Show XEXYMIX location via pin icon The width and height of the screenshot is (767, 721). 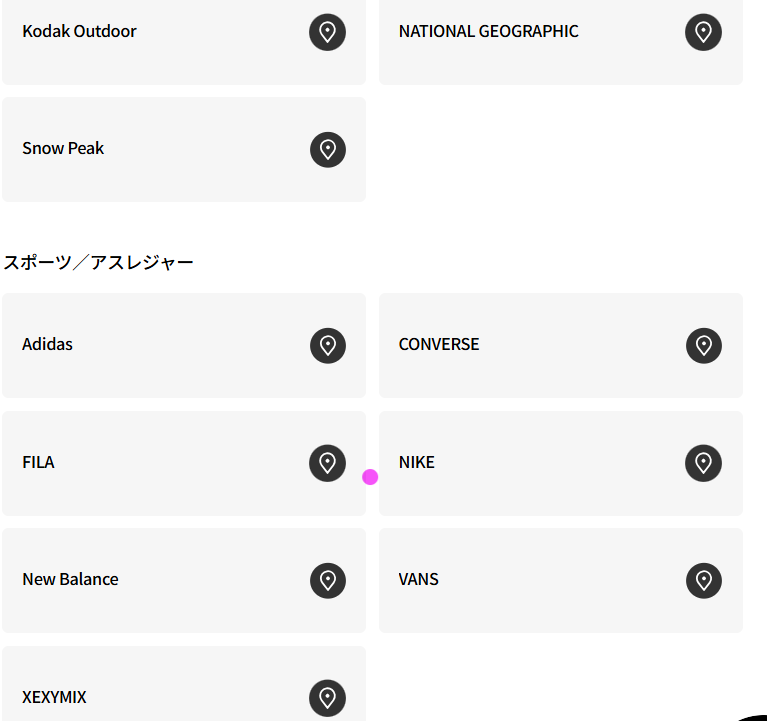point(327,698)
